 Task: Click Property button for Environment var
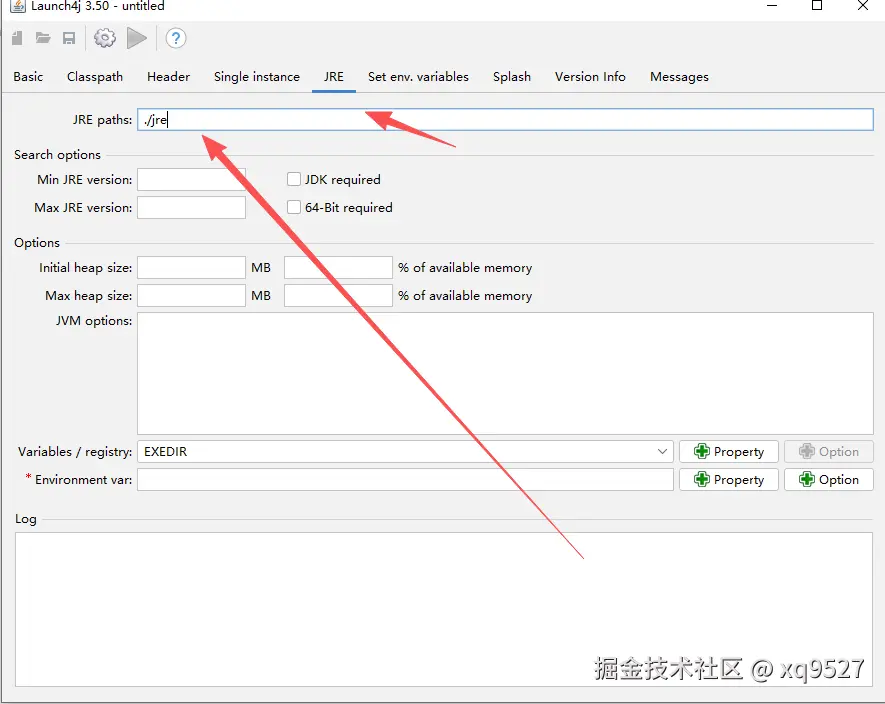pyautogui.click(x=729, y=479)
